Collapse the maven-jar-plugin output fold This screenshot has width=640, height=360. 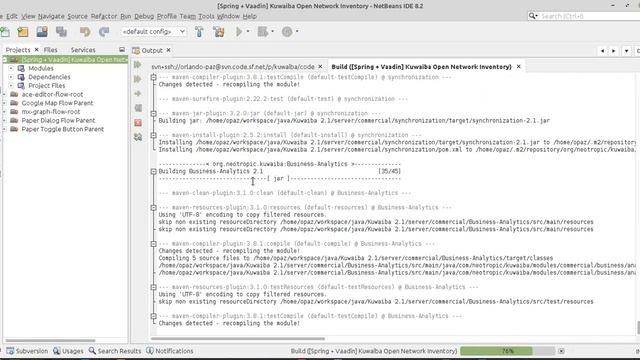tap(153, 113)
